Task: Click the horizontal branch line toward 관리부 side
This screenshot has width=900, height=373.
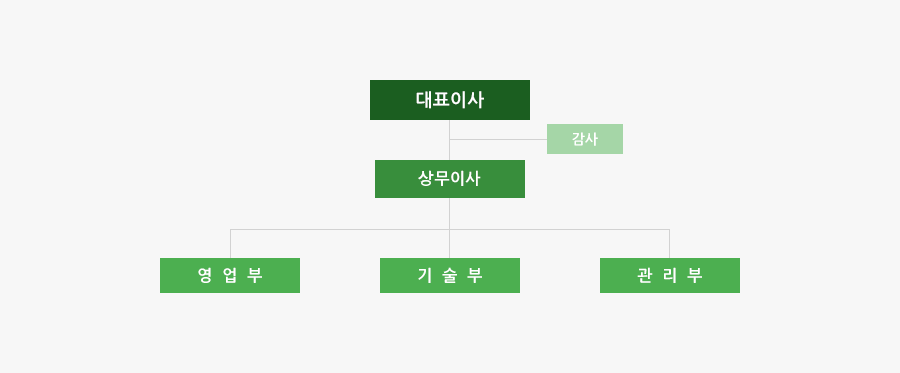Action: [560, 230]
